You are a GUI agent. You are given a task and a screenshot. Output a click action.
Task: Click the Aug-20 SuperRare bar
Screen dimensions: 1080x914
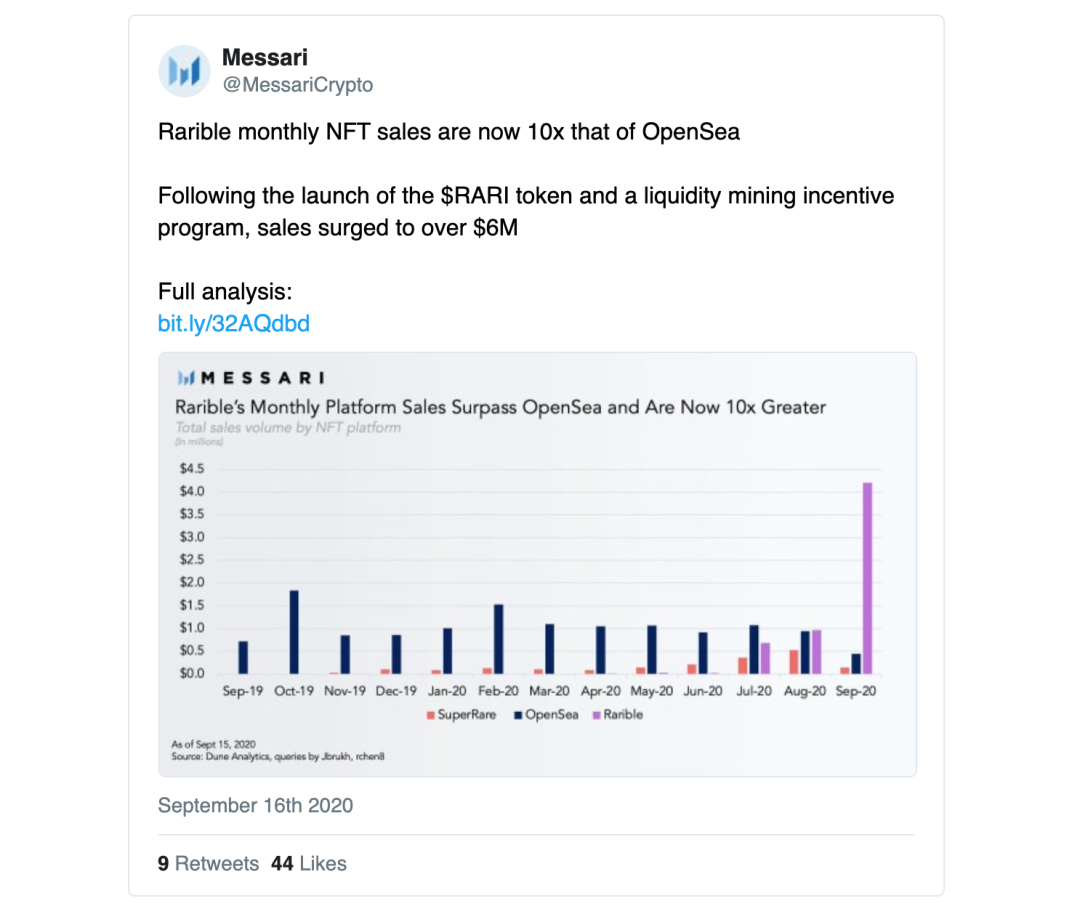click(x=793, y=662)
